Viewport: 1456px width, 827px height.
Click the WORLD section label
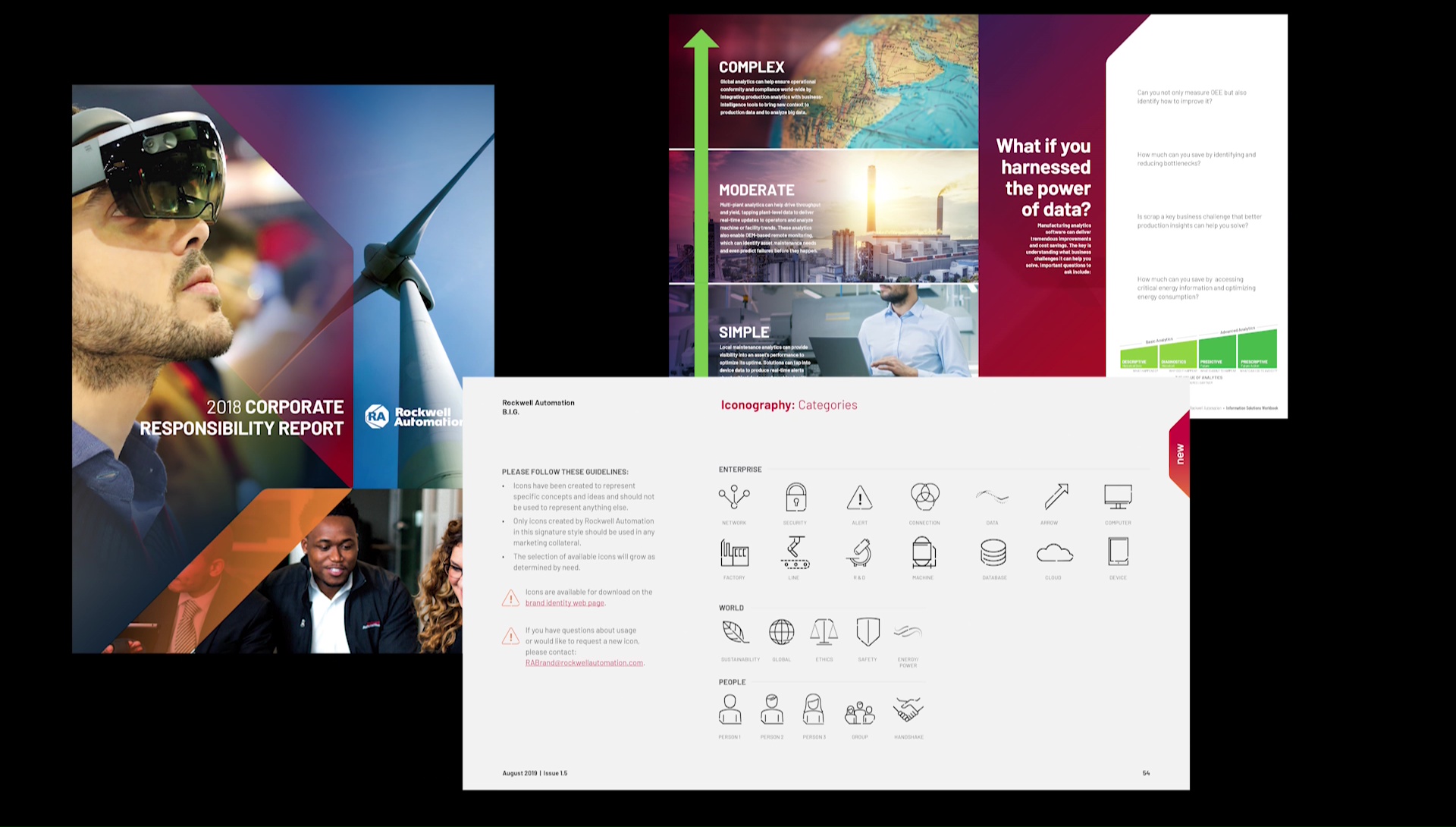click(731, 608)
